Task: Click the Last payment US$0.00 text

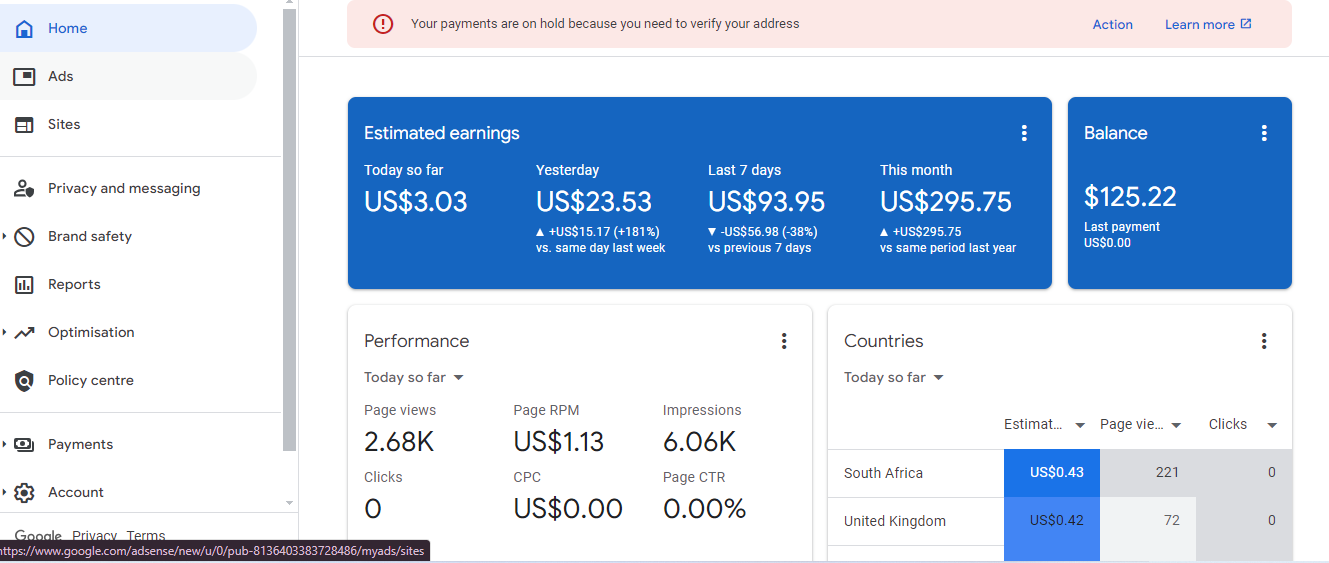Action: (x=1122, y=235)
